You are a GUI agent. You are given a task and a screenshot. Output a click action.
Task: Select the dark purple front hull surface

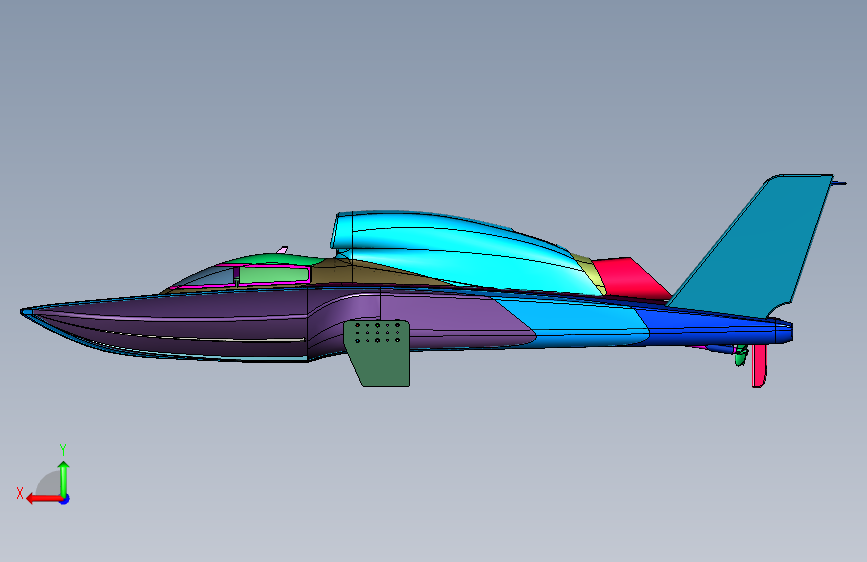(171, 326)
